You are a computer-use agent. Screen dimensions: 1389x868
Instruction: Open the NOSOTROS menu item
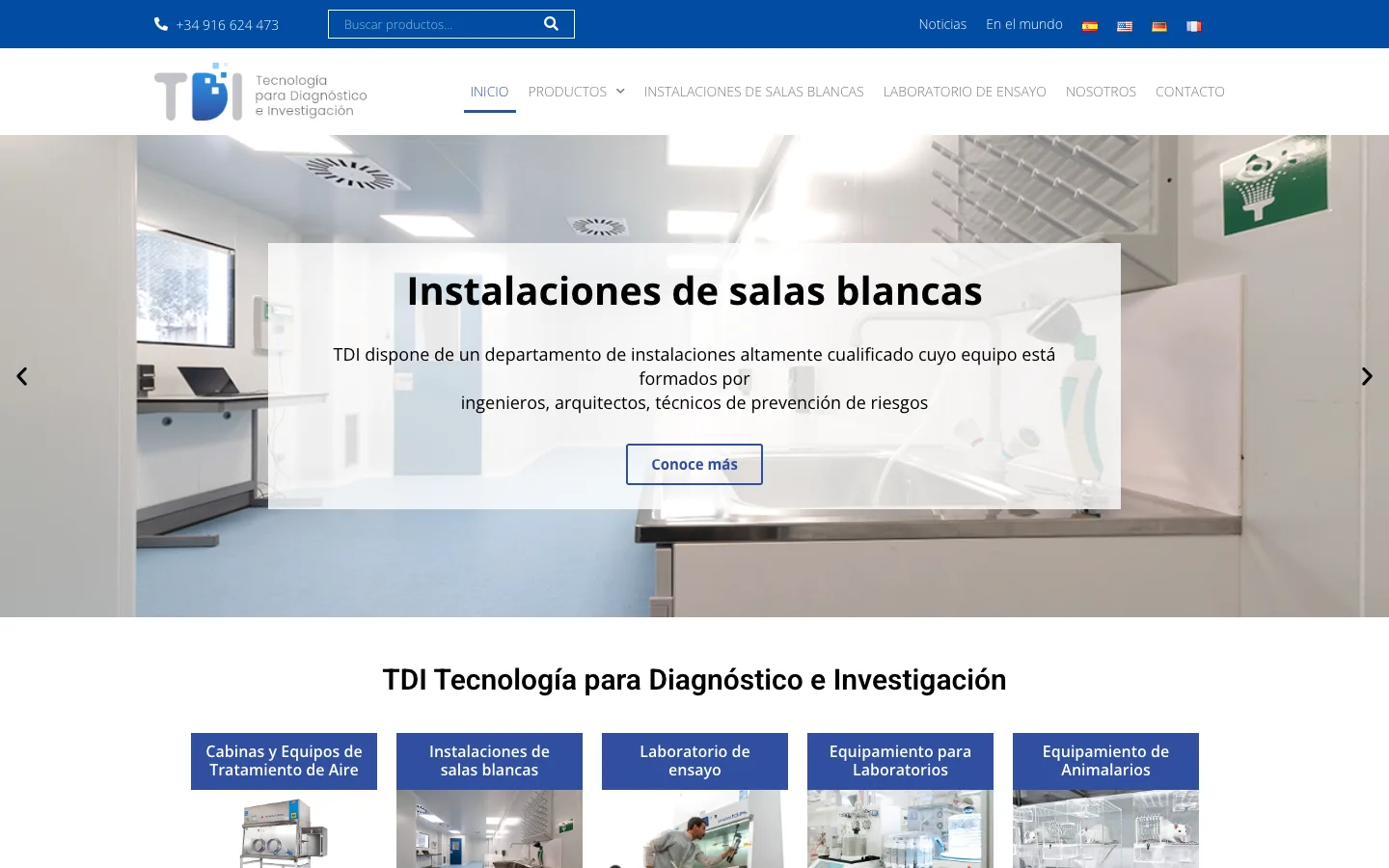tap(1101, 92)
